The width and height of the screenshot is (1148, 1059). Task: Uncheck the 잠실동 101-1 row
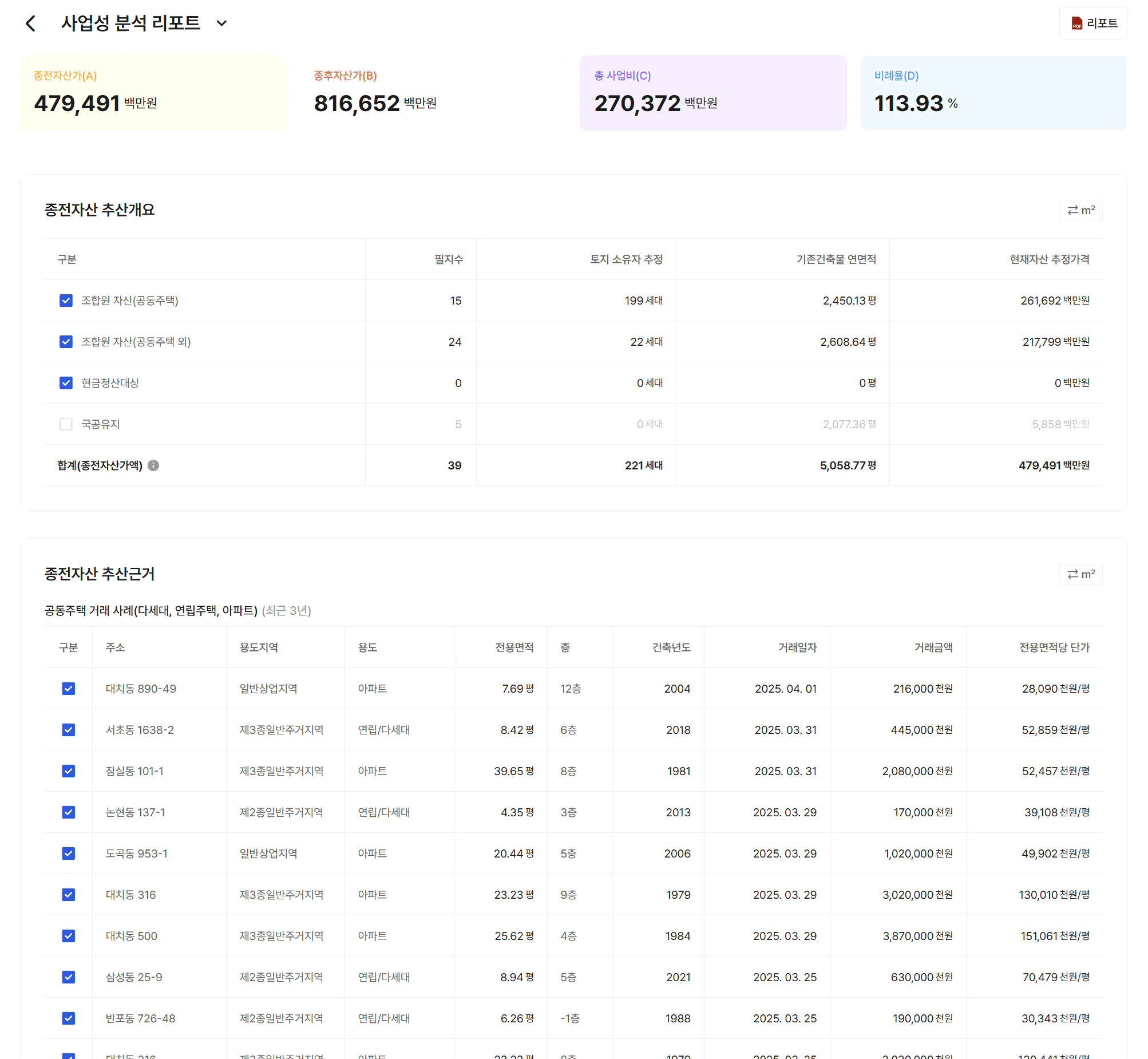pyautogui.click(x=68, y=771)
